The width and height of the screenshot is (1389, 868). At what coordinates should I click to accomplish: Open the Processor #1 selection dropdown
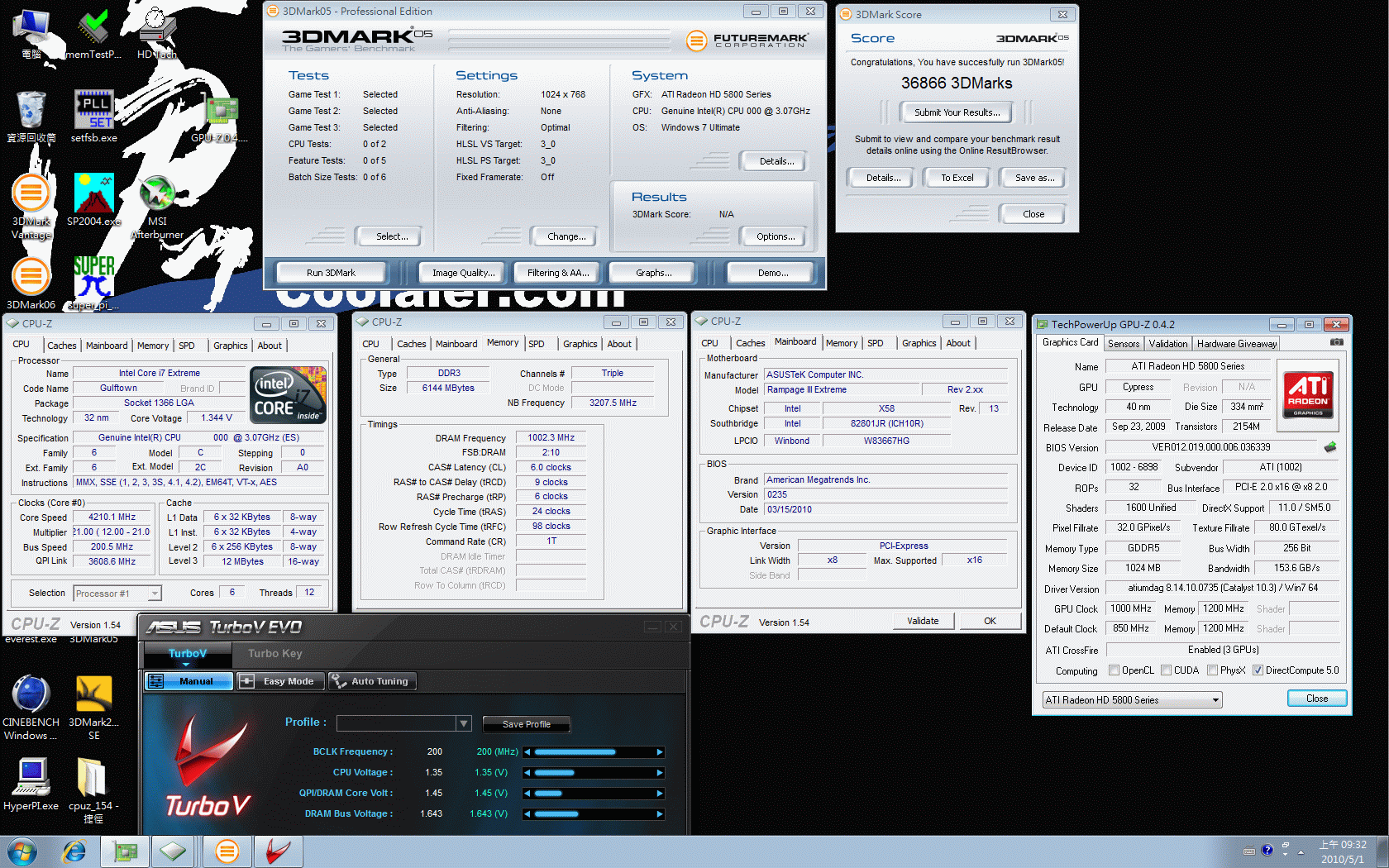[117, 593]
